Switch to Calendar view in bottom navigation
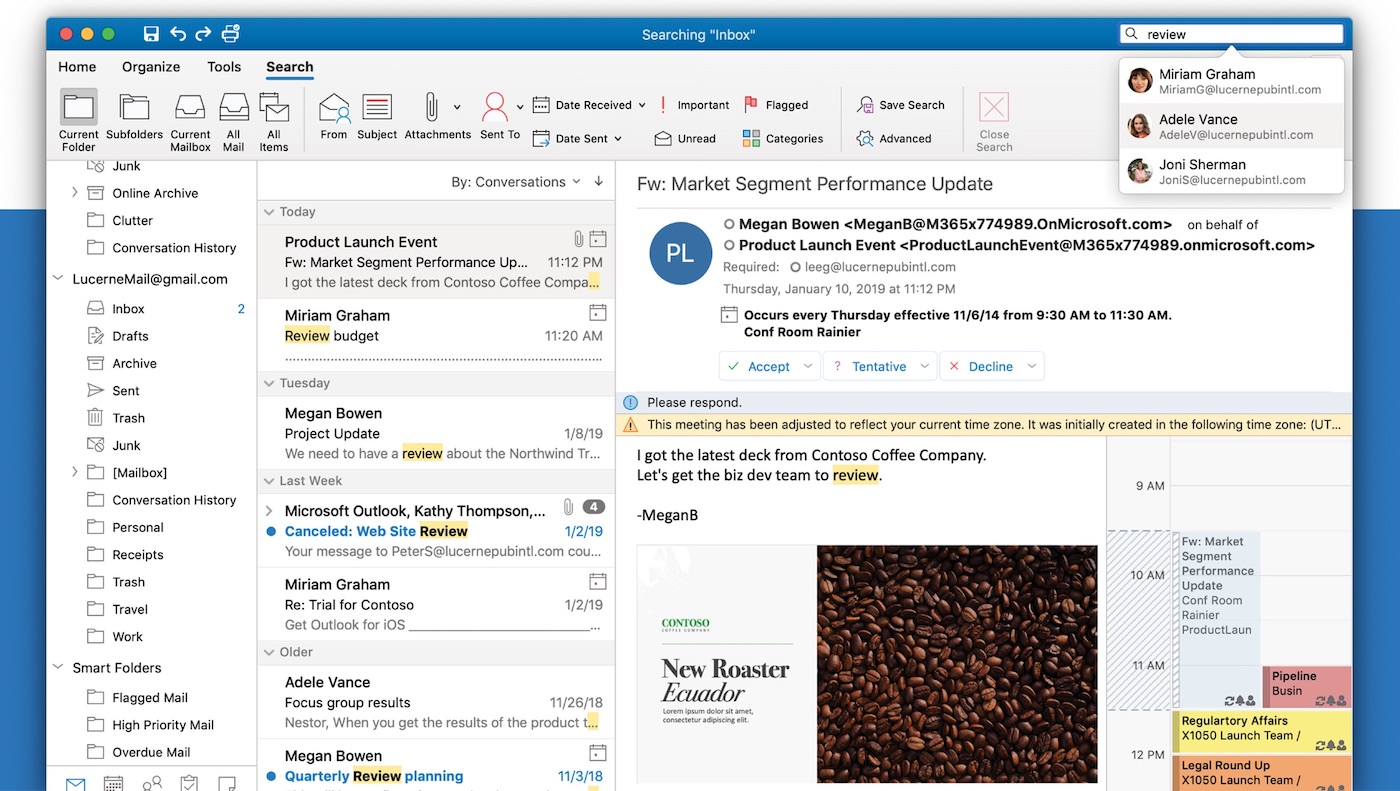1400x791 pixels. pyautogui.click(x=114, y=784)
